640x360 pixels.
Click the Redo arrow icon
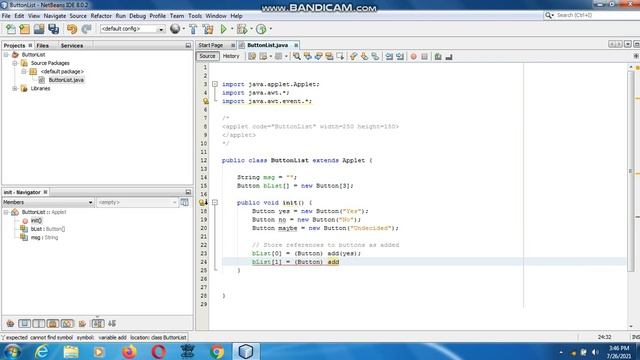coord(86,29)
